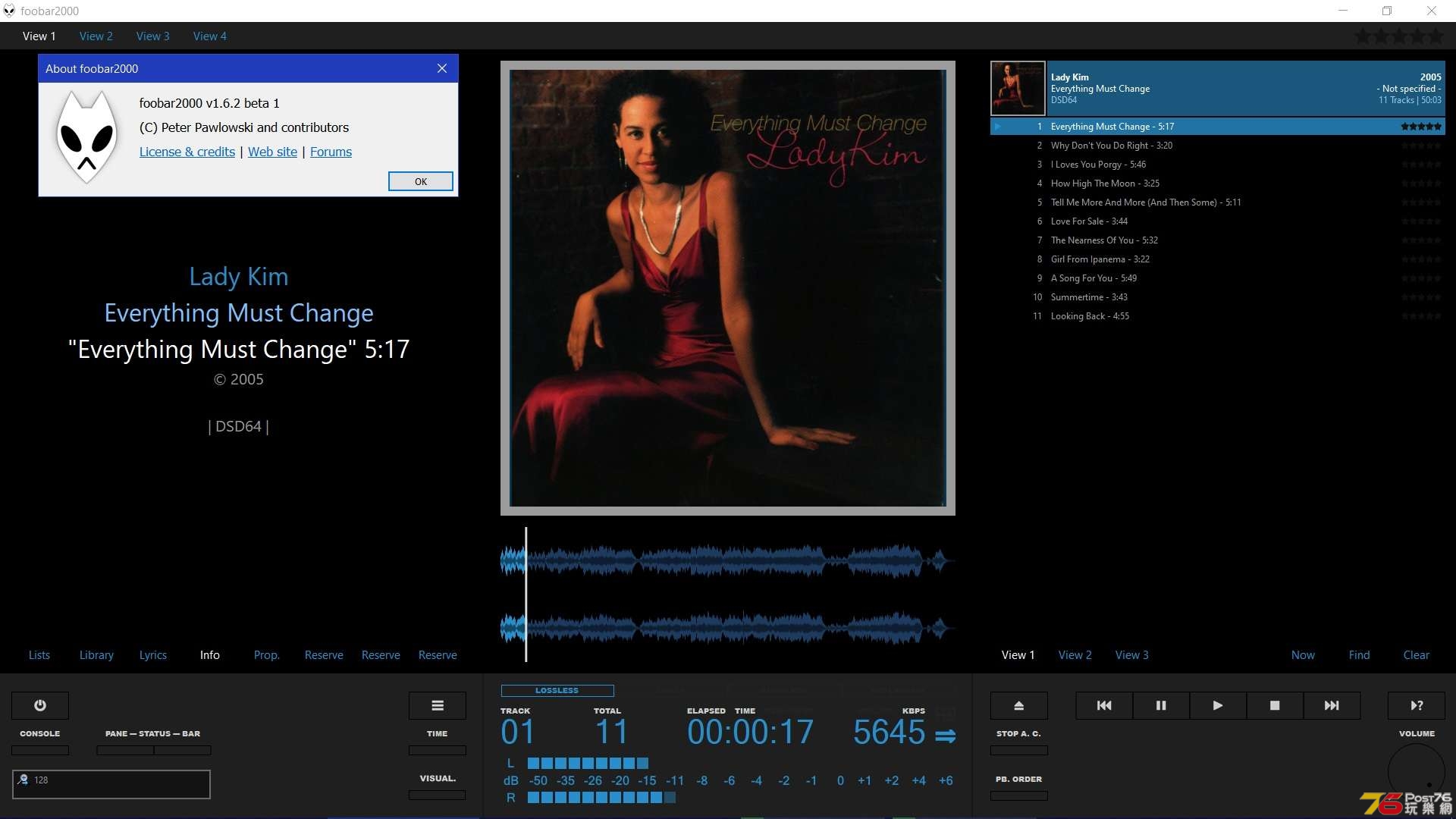Screen dimensions: 1456x819
Task: Switch to View 4 in top tab bar
Action: tap(210, 36)
